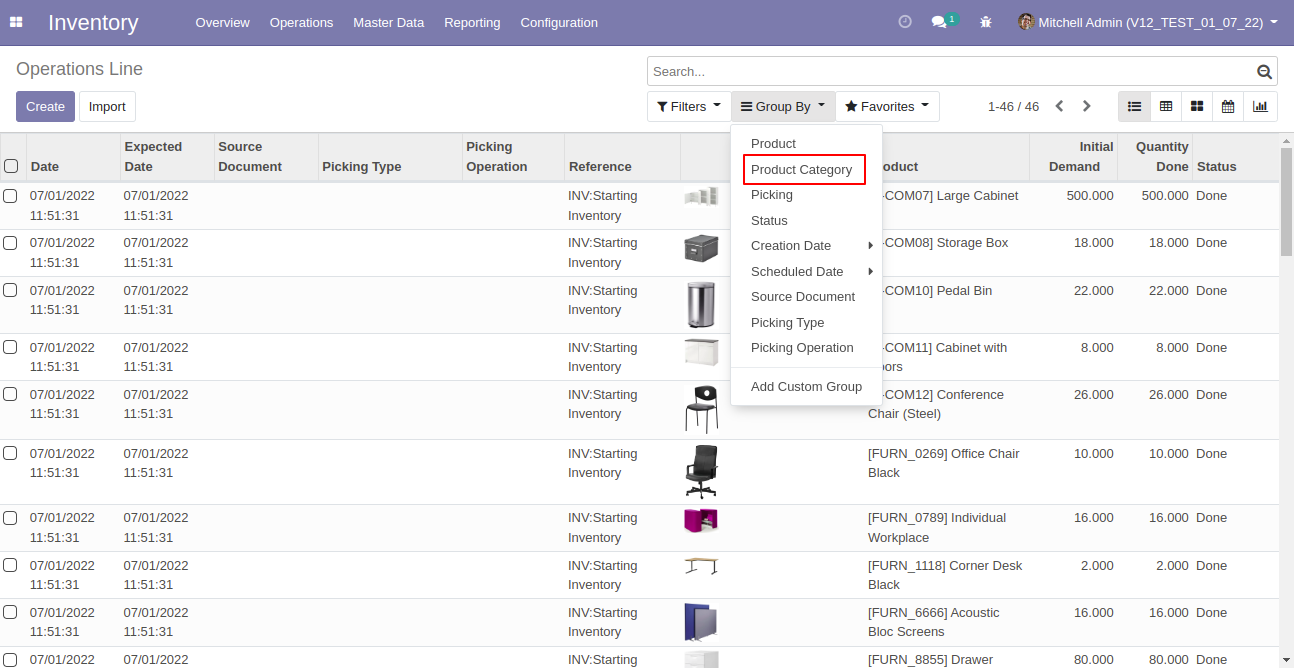Click the Import button

(x=107, y=106)
